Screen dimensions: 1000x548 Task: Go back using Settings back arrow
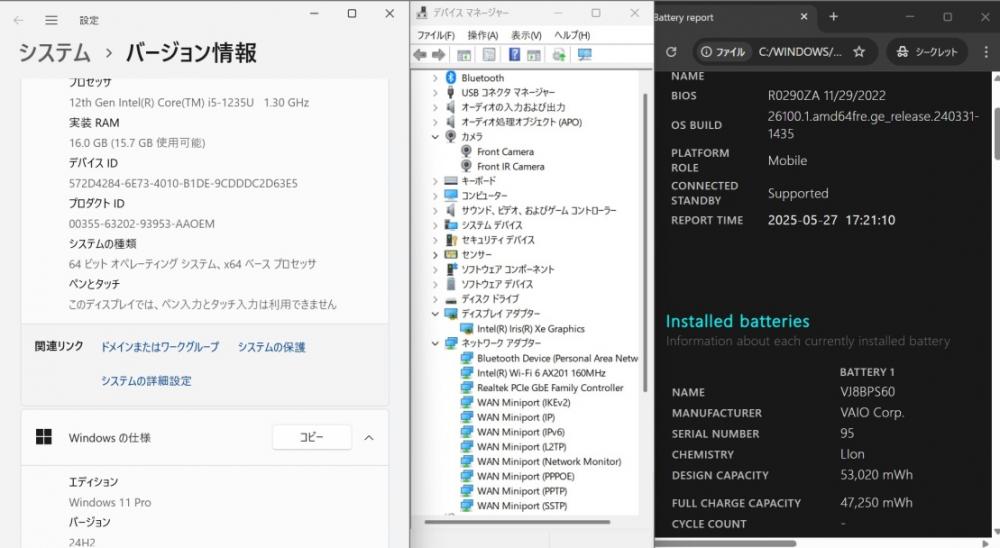18,20
